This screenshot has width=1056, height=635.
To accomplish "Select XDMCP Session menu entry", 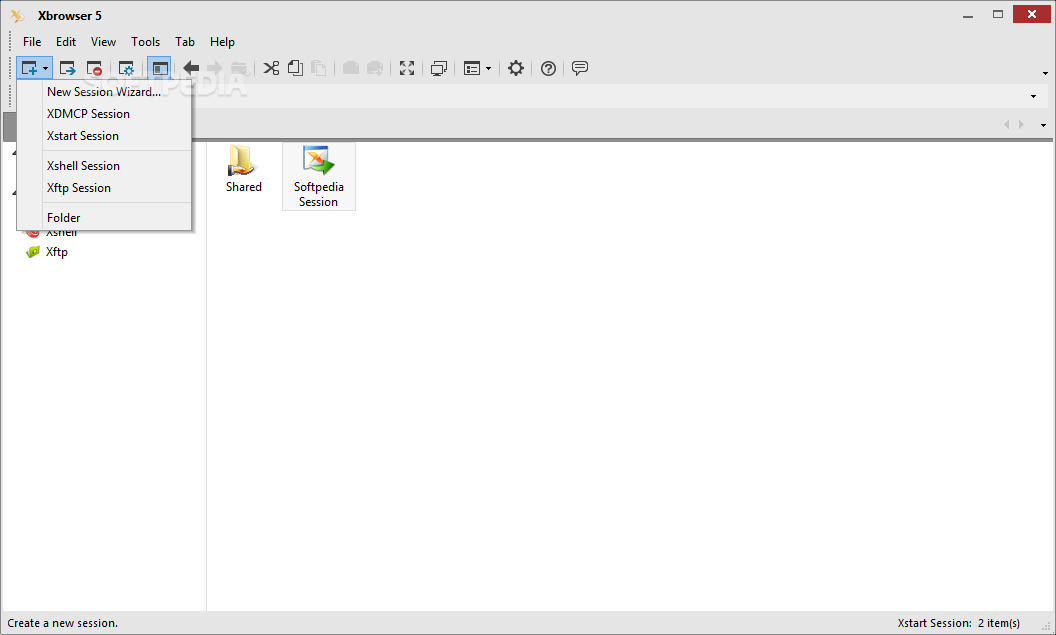I will click(x=104, y=114).
